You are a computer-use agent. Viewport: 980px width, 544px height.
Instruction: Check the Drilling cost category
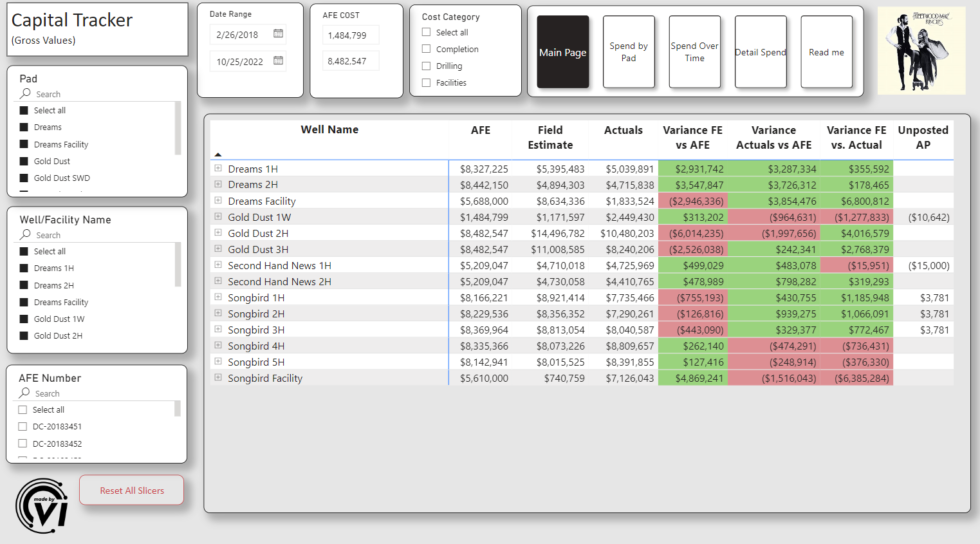click(x=427, y=66)
